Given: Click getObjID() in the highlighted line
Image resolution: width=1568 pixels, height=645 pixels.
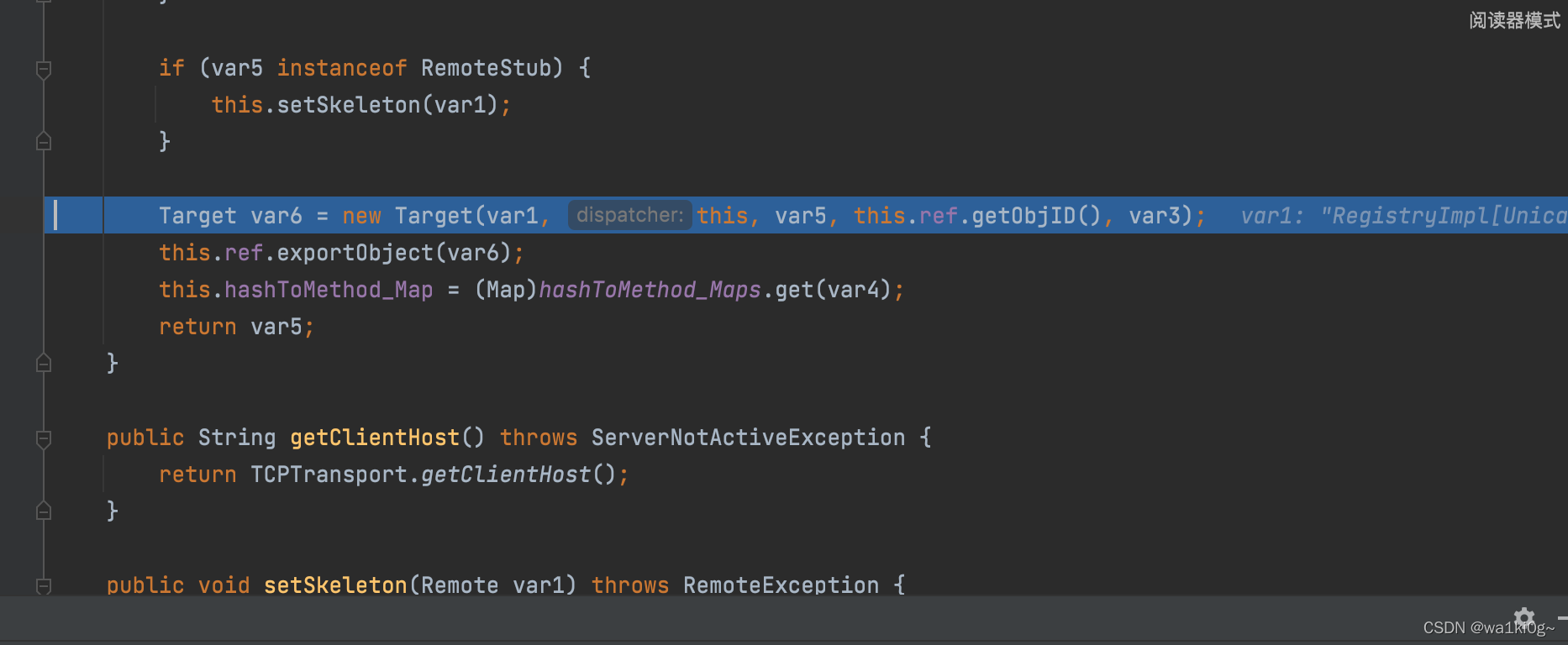Looking at the screenshot, I should click(x=1036, y=216).
